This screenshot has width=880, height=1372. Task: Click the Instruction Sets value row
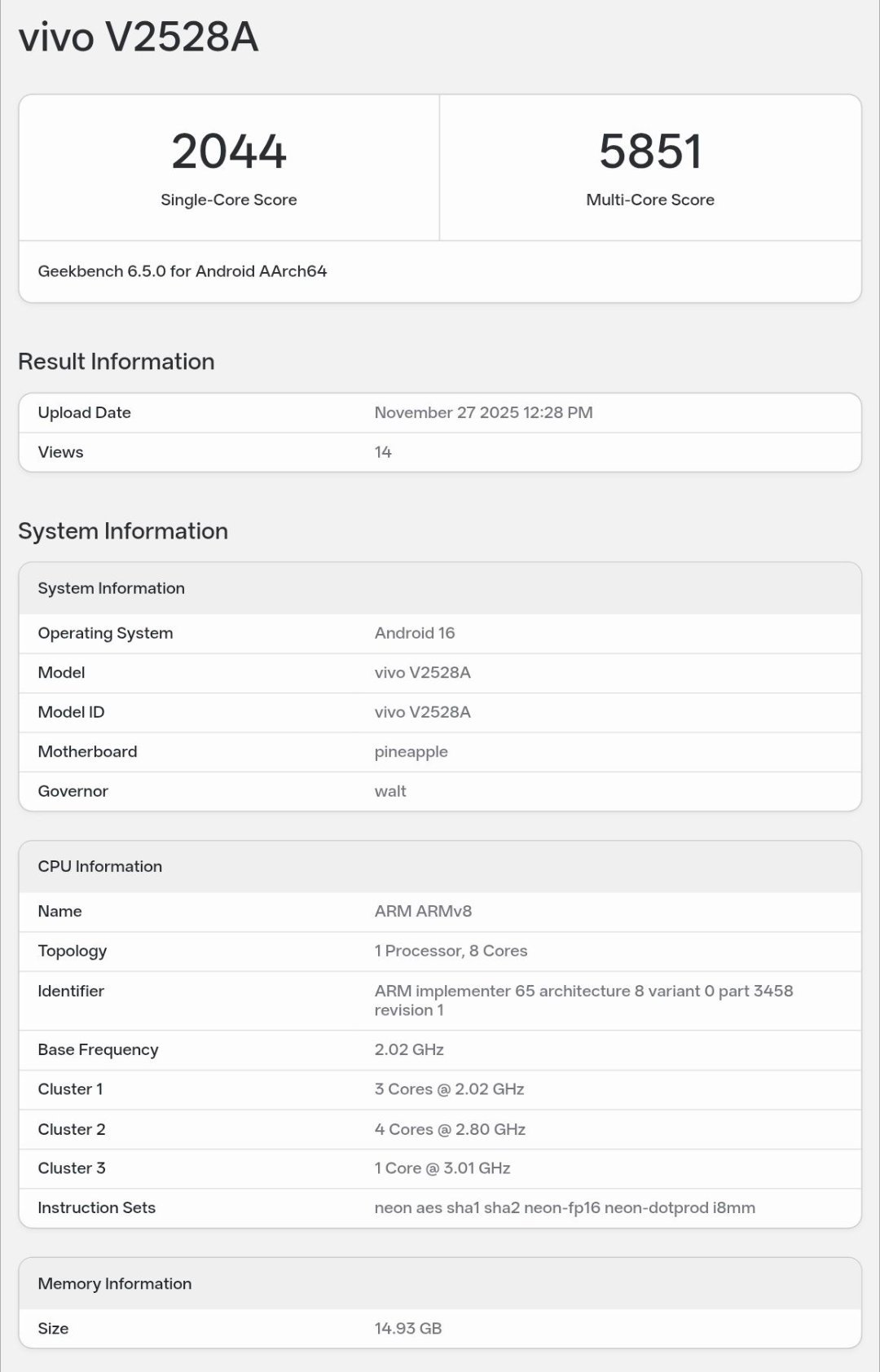[565, 1208]
